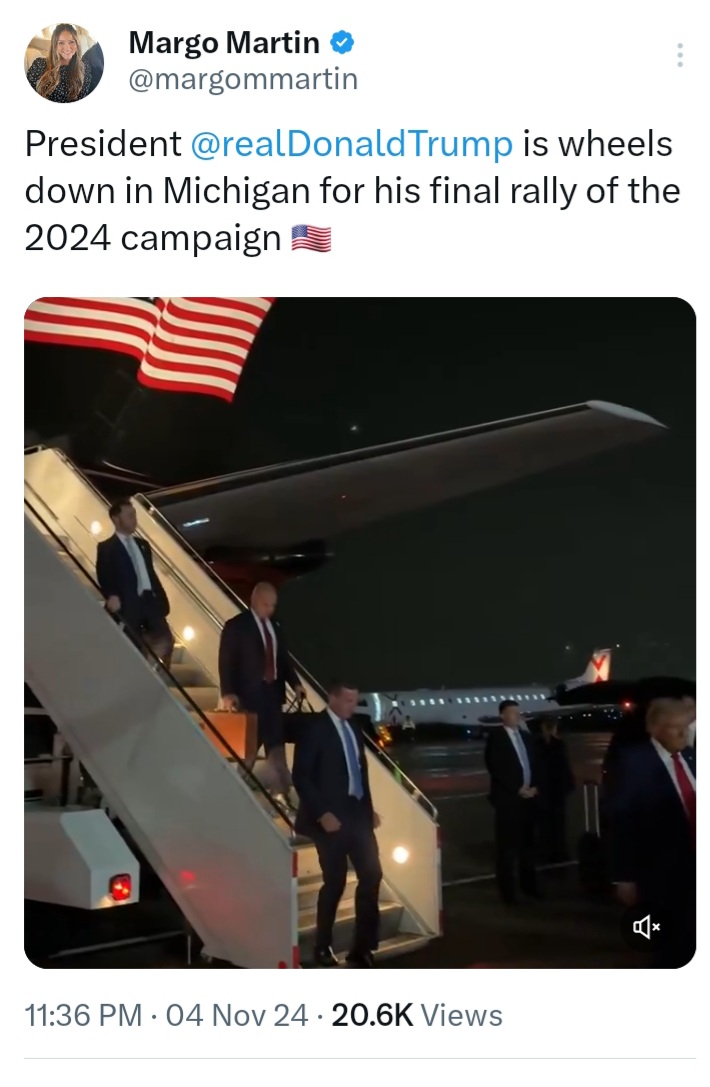Open the three-dot more options menu

679,55
